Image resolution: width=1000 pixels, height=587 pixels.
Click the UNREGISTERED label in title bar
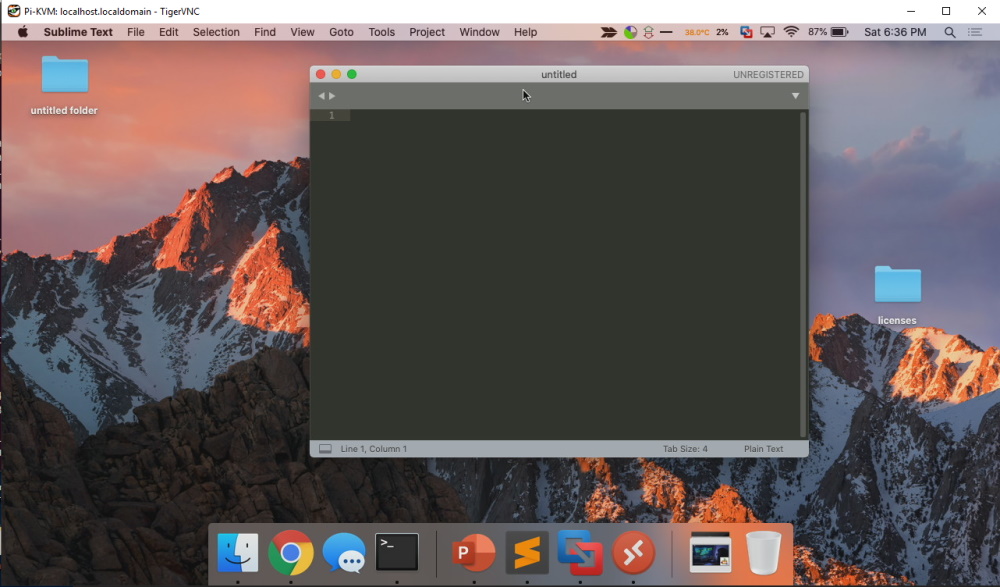click(768, 75)
